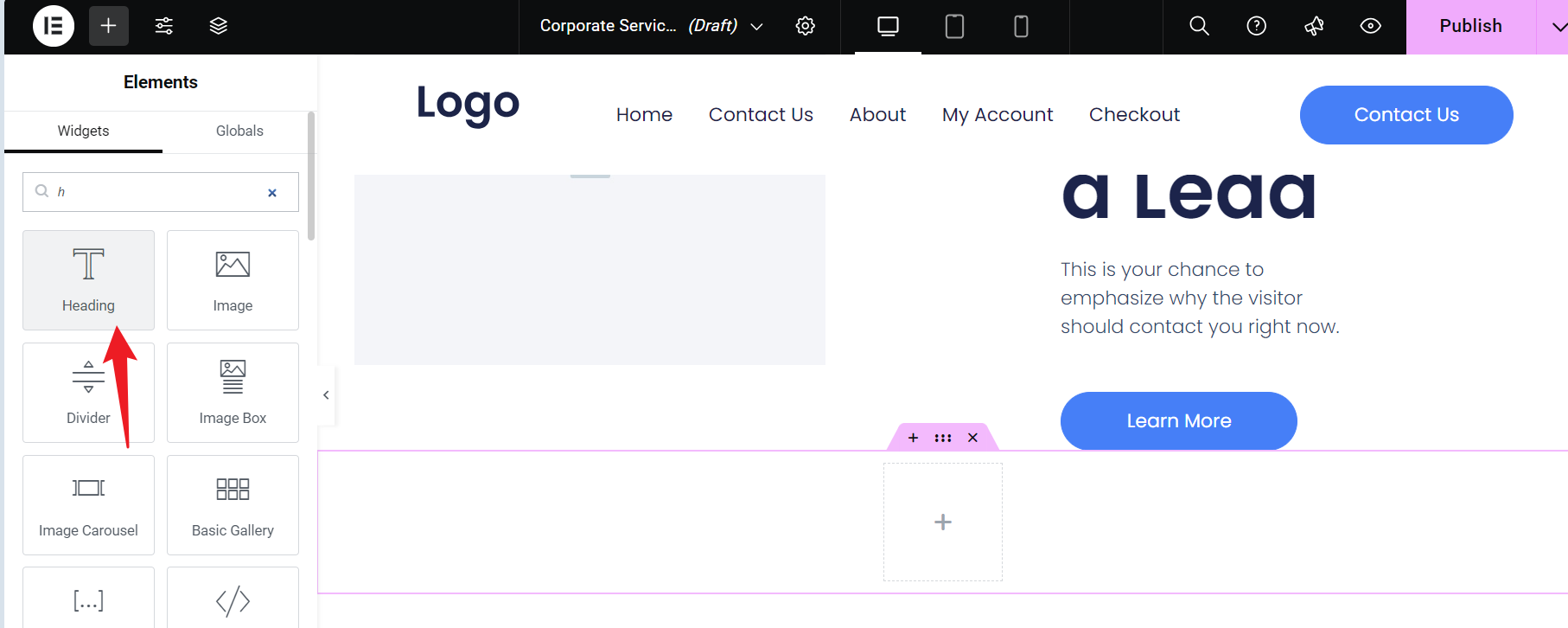Expand the document name dropdown

pos(756,27)
